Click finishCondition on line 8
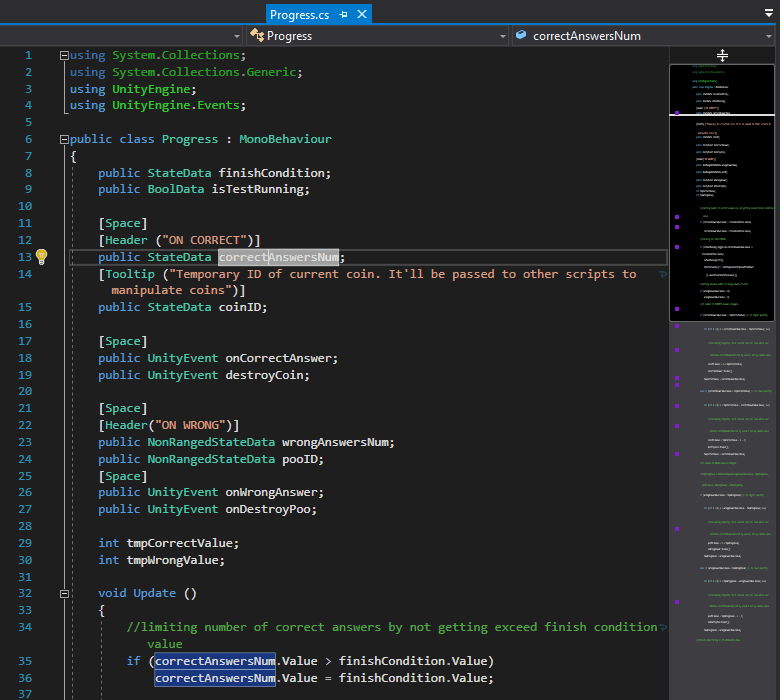 click(271, 173)
